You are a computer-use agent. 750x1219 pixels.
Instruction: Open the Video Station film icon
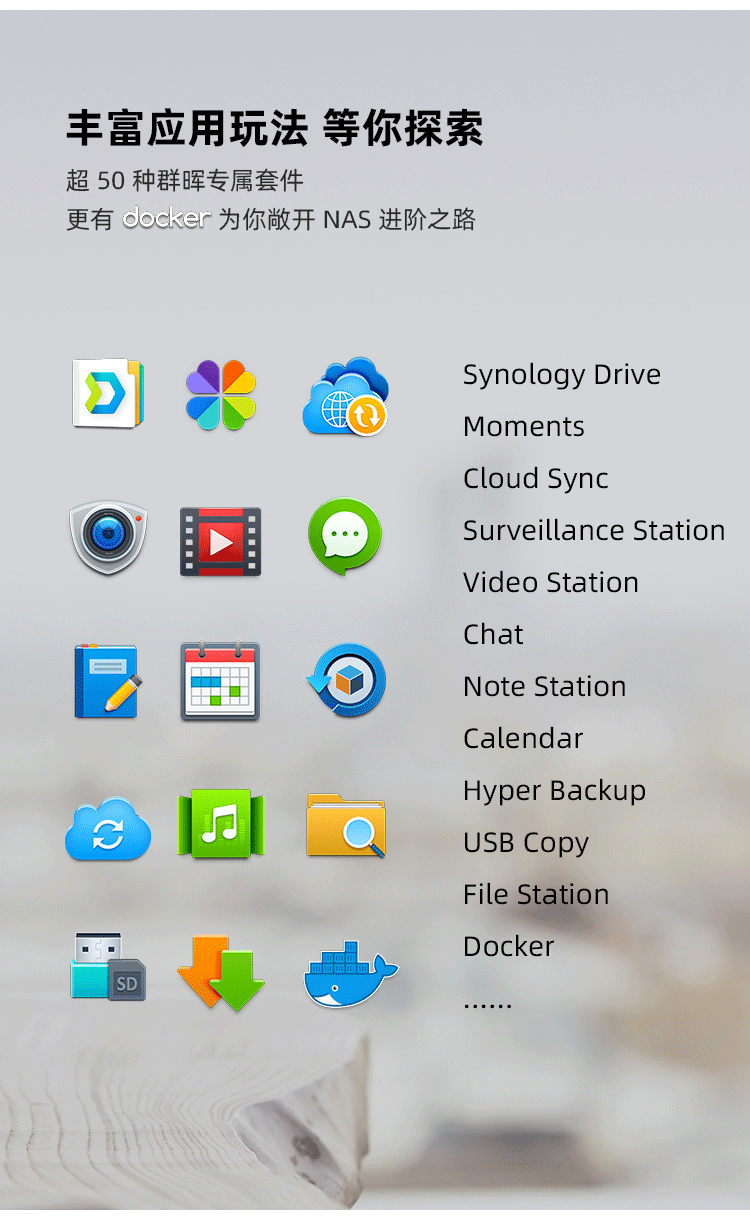(x=221, y=541)
